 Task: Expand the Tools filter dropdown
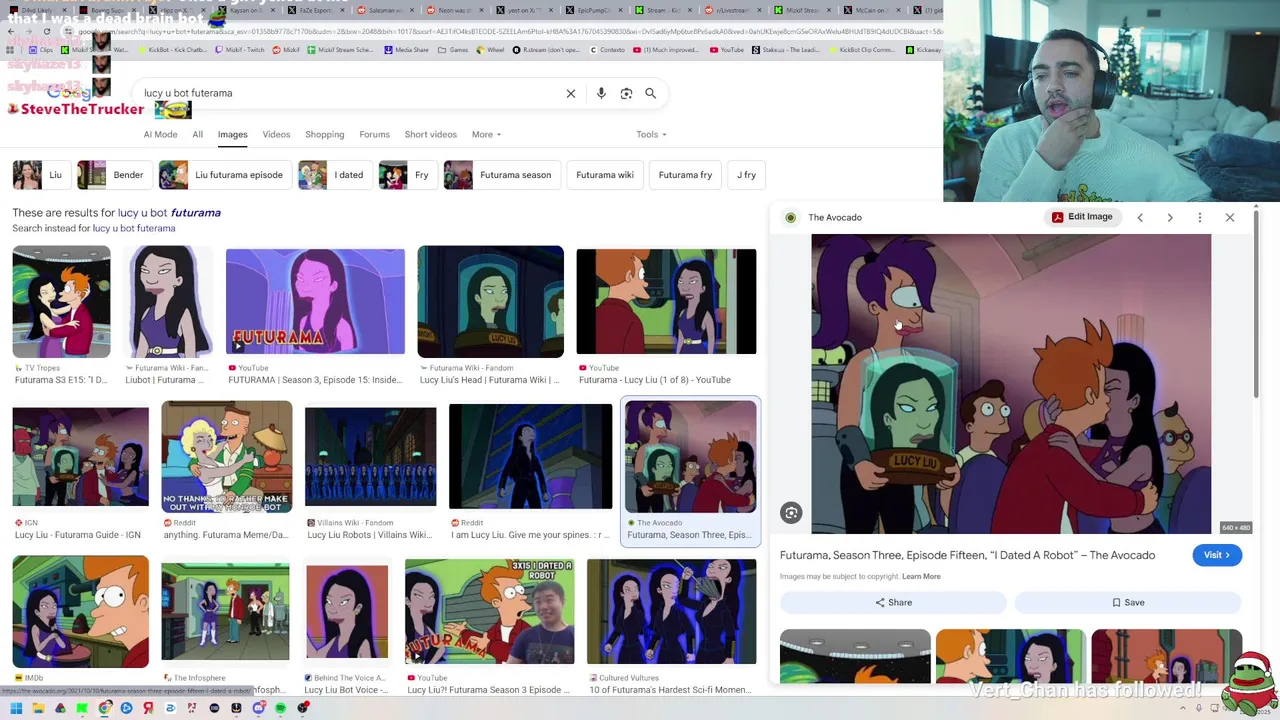pos(651,134)
